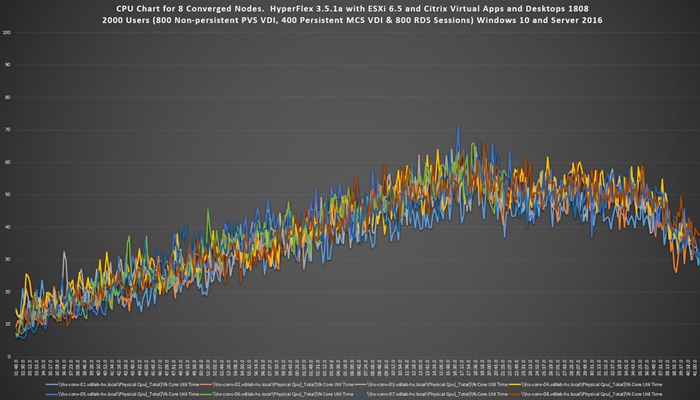Click the green hx-conv-06 legend line marker
The image size is (700, 400).
pos(206,394)
